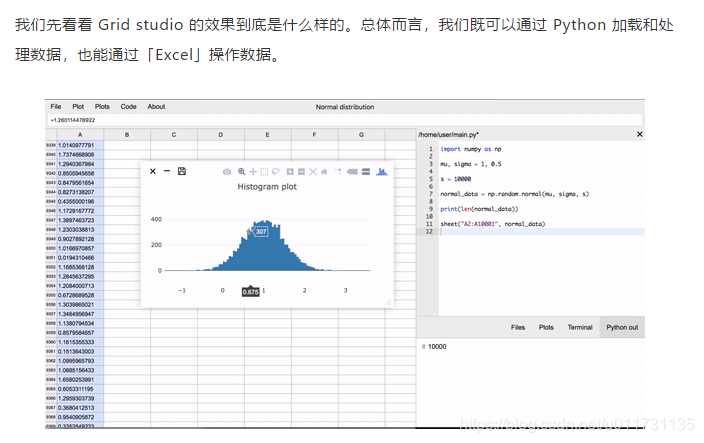This screenshot has height=443, width=704.
Task: Click Autoscale icon in plot toolbar
Action: tap(313, 171)
